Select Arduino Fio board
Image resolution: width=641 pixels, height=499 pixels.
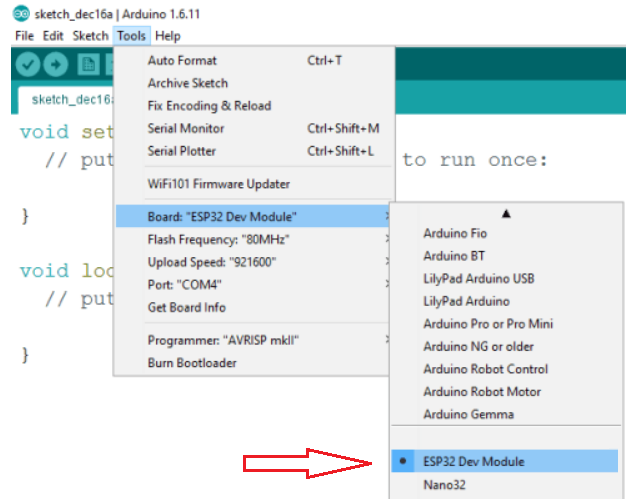[506, 233]
